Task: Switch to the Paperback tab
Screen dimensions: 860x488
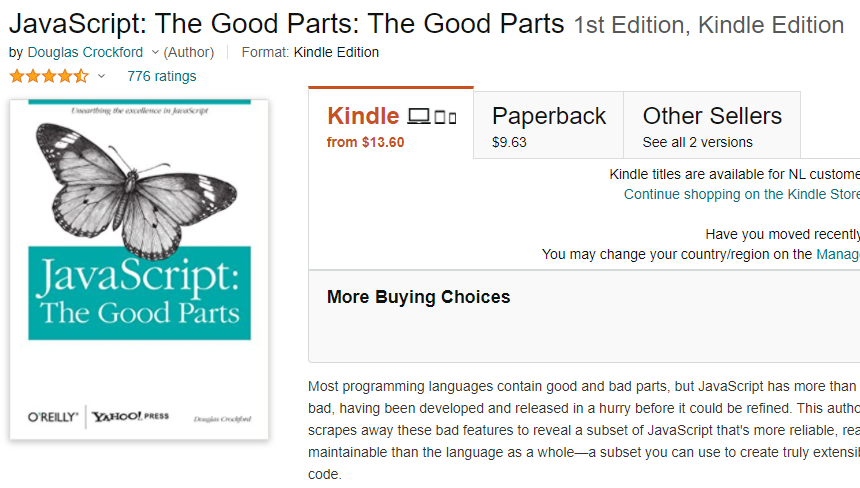Action: [x=548, y=124]
